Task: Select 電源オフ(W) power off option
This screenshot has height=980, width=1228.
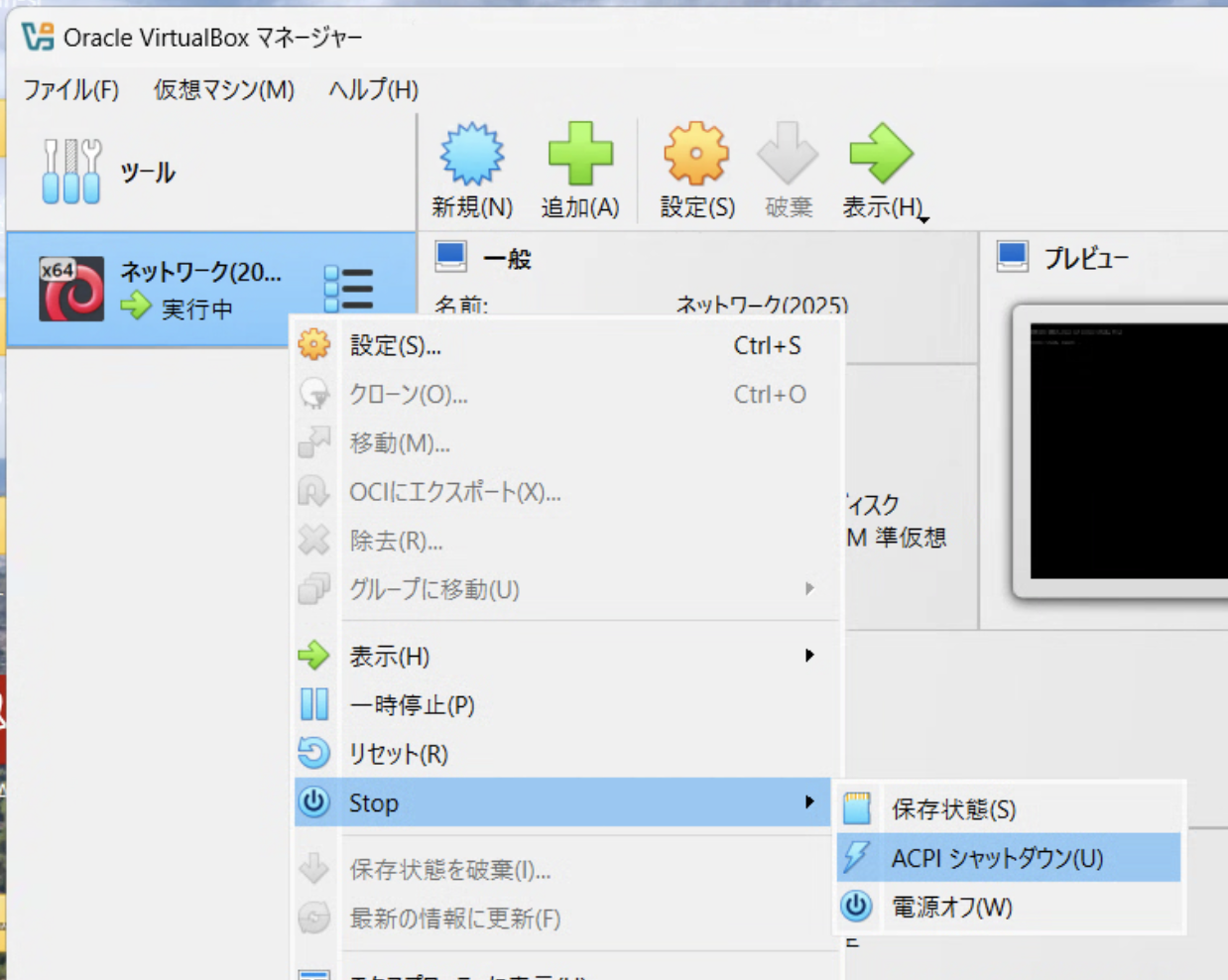Action: (x=1010, y=907)
